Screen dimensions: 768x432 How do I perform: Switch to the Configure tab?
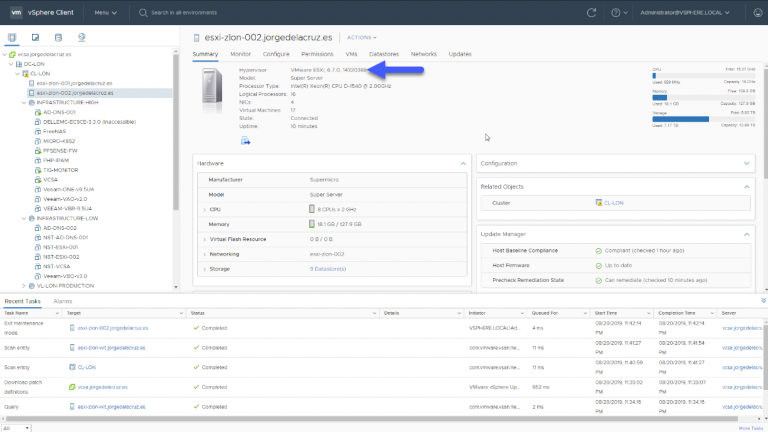[x=276, y=54]
